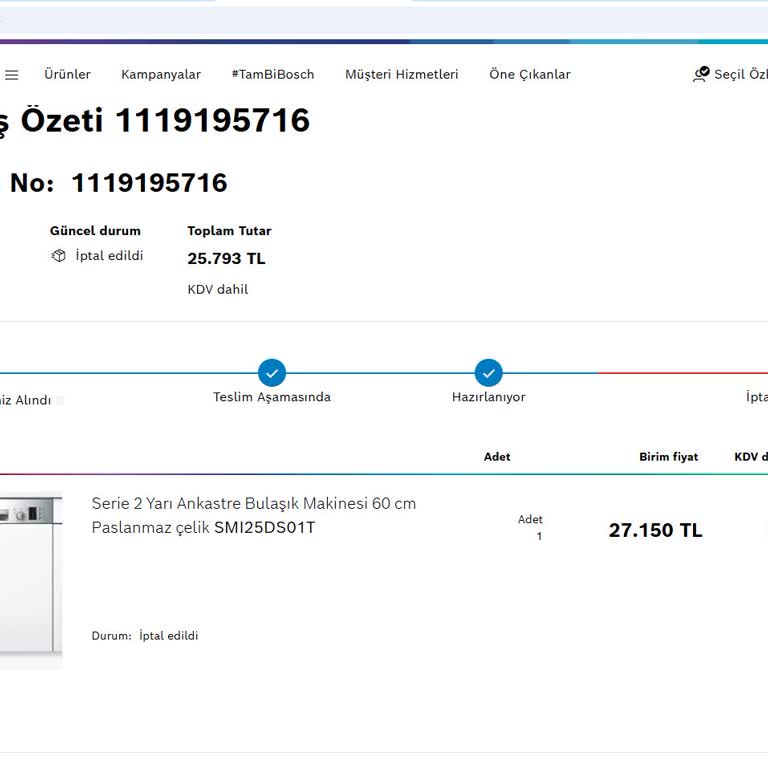Image resolution: width=768 pixels, height=768 pixels.
Task: Go to Kampanyalar in navigation
Action: [161, 75]
